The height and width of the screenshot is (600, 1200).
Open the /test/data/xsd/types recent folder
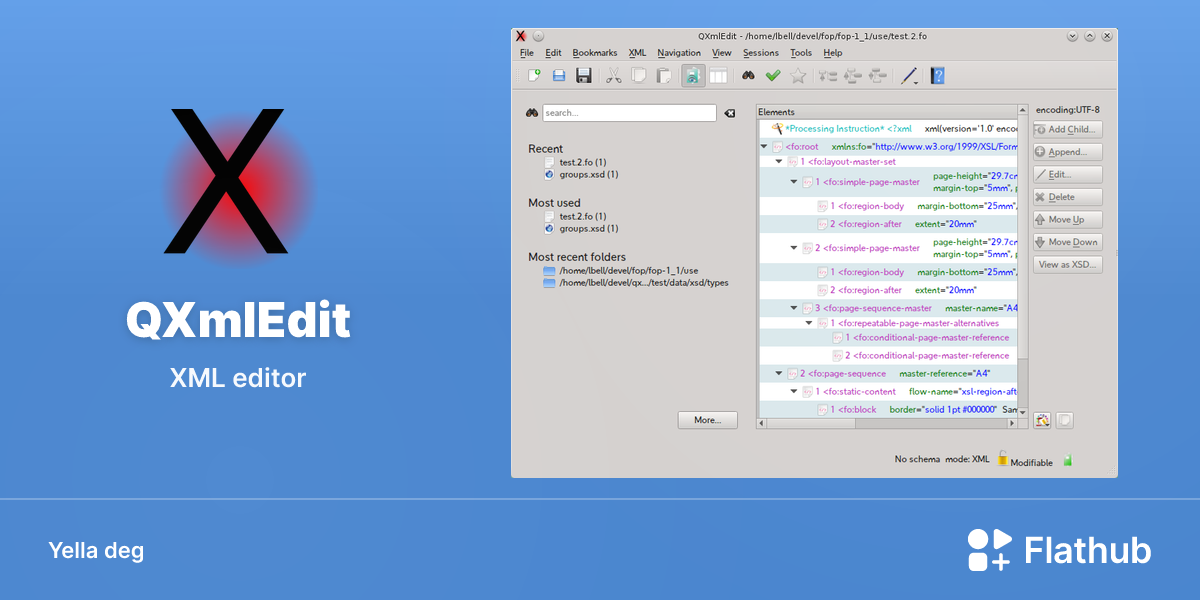pyautogui.click(x=643, y=283)
